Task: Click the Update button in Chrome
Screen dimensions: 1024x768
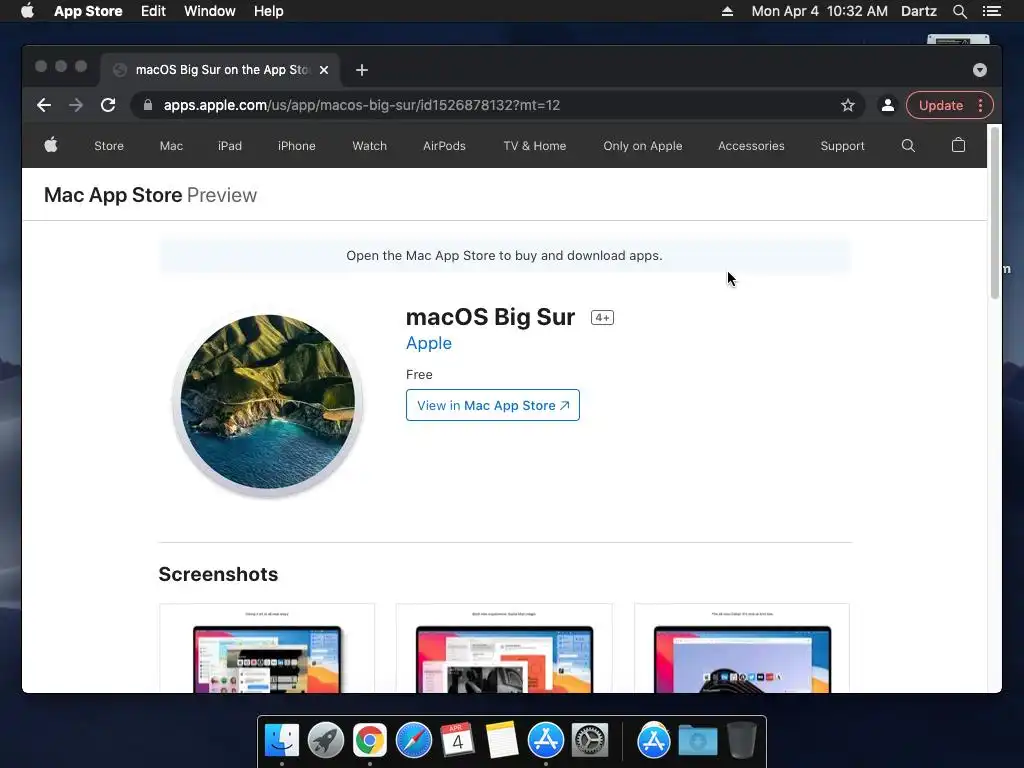Action: coord(940,105)
